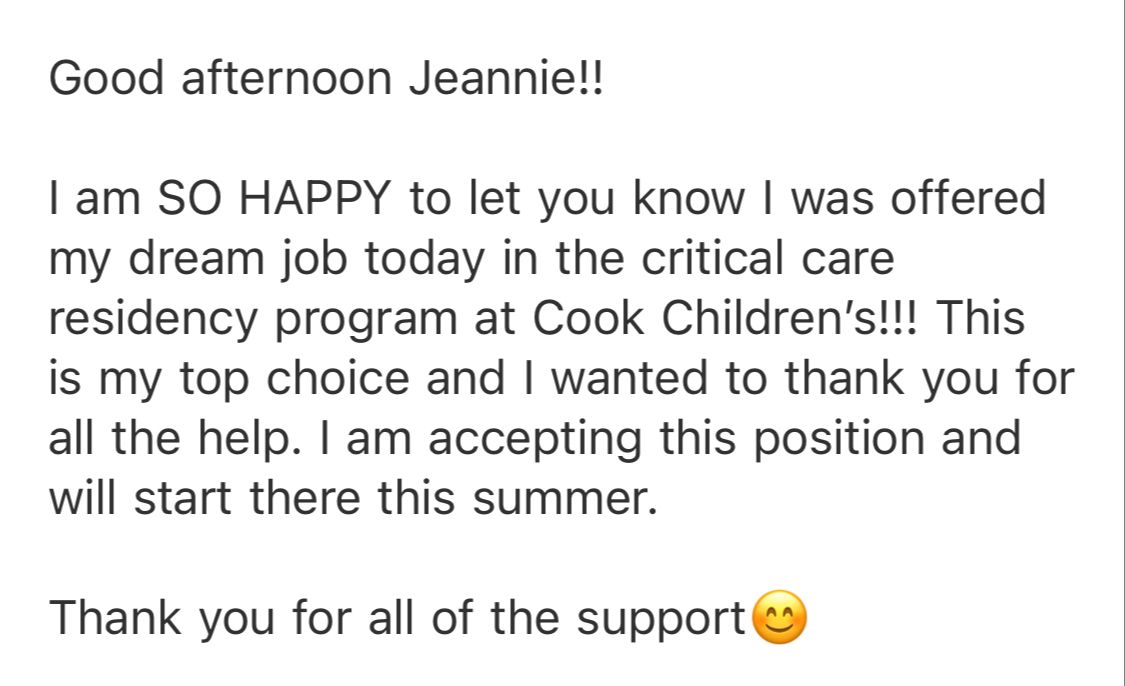This screenshot has width=1125, height=686.
Task: Click the smiling face emoji
Action: 779,617
